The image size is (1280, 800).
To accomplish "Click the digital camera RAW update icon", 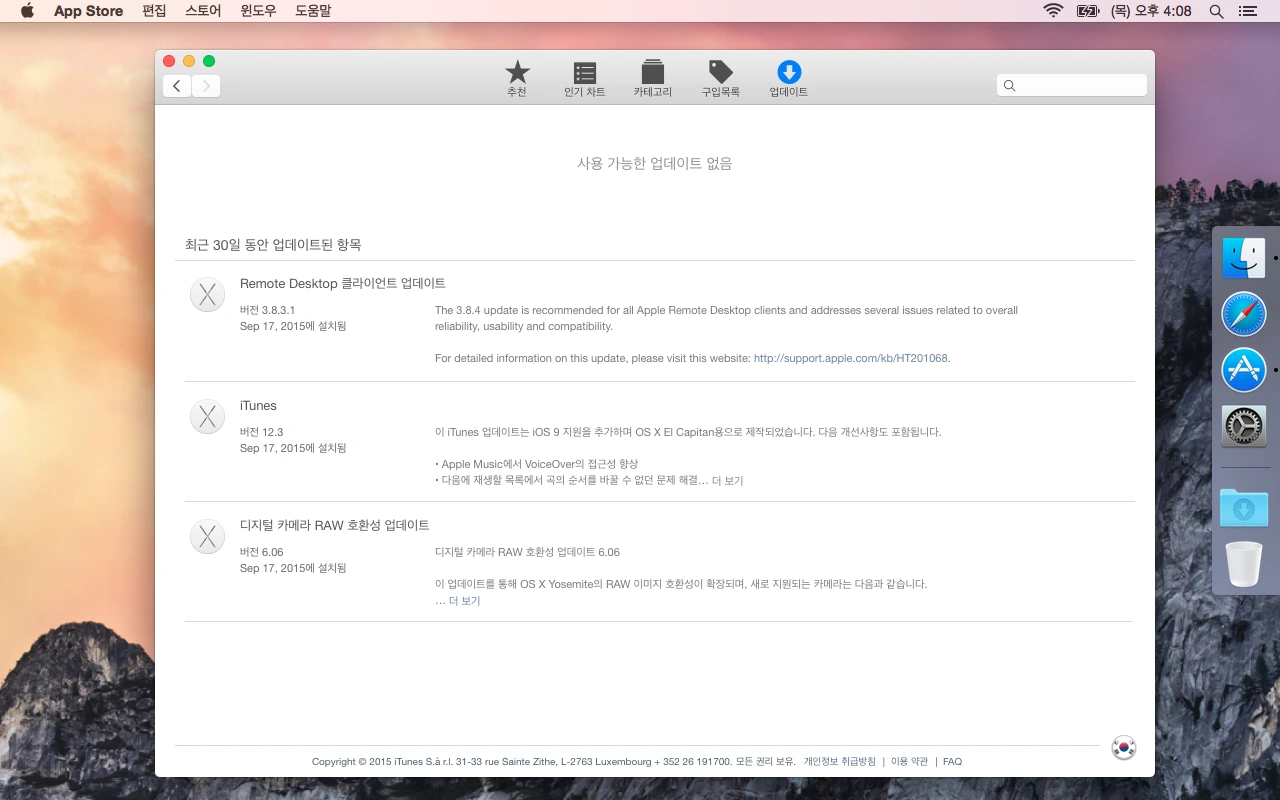I will point(207,536).
